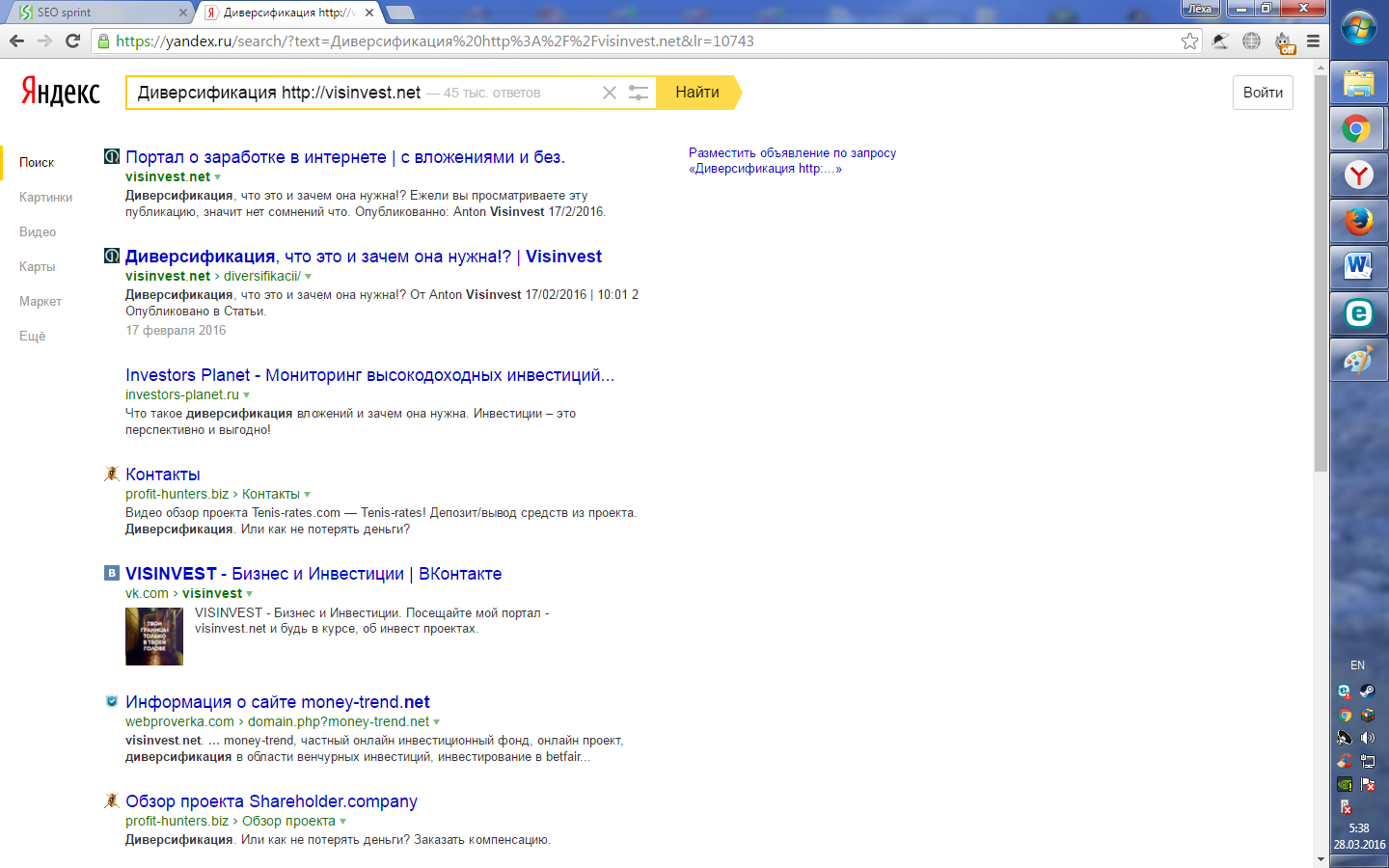
Task: Open the grey globe extension icon
Action: click(x=1251, y=41)
